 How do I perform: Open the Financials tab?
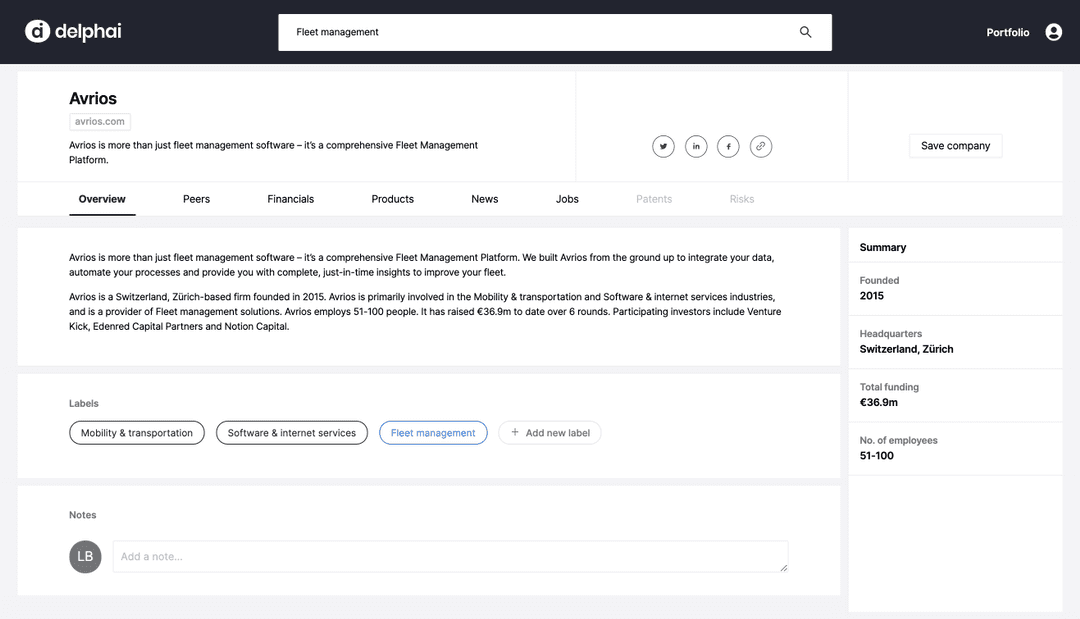tap(290, 199)
